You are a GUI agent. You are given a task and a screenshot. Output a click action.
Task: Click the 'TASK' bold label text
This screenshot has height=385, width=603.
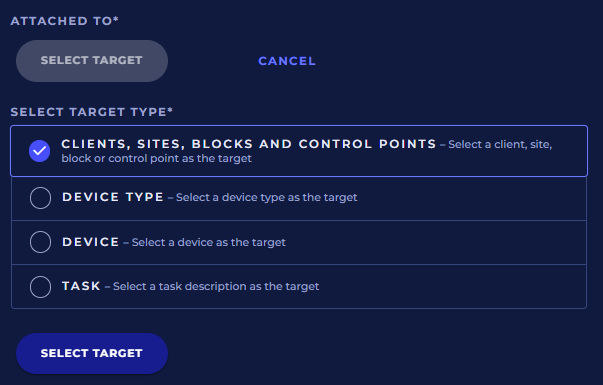(x=82, y=286)
